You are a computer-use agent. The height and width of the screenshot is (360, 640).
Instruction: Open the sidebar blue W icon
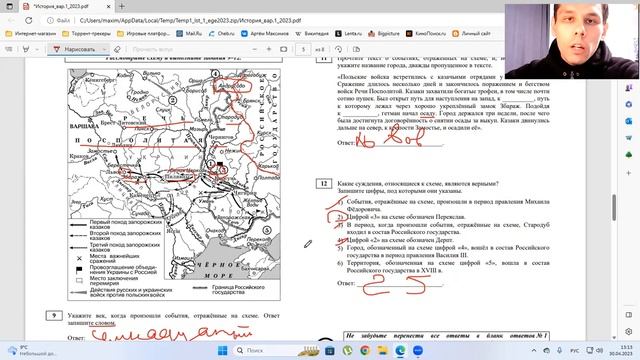click(629, 138)
